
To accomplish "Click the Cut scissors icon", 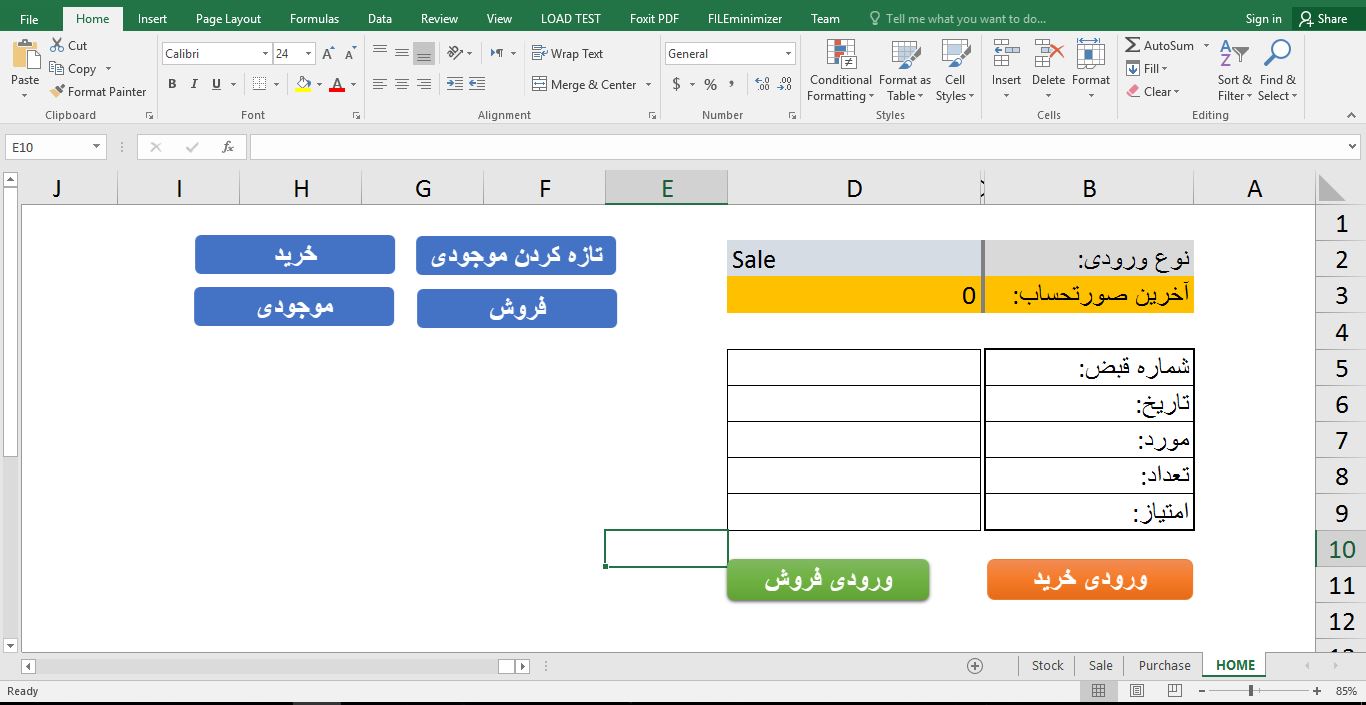I will tap(57, 46).
